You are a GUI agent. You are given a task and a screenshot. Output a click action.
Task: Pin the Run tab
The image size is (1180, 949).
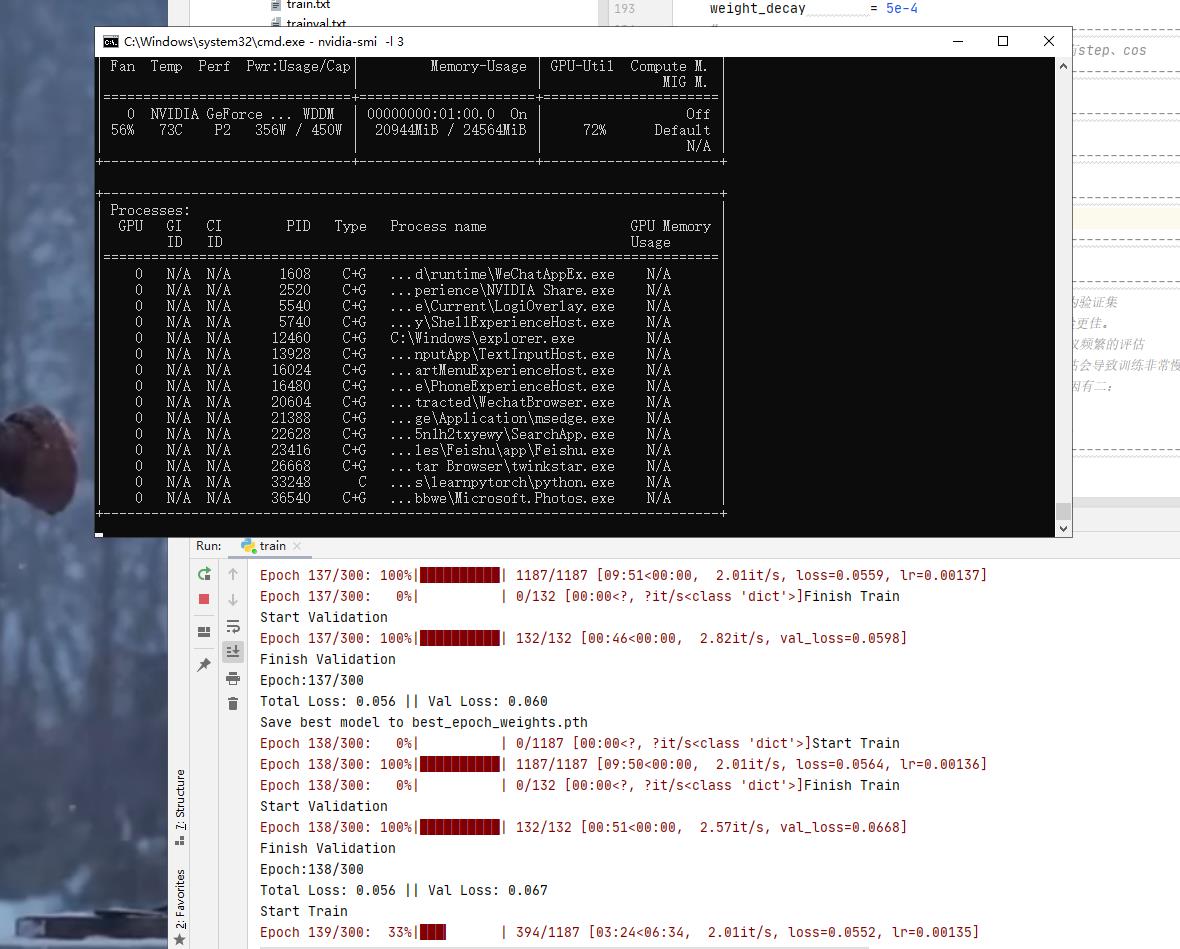tap(204, 665)
